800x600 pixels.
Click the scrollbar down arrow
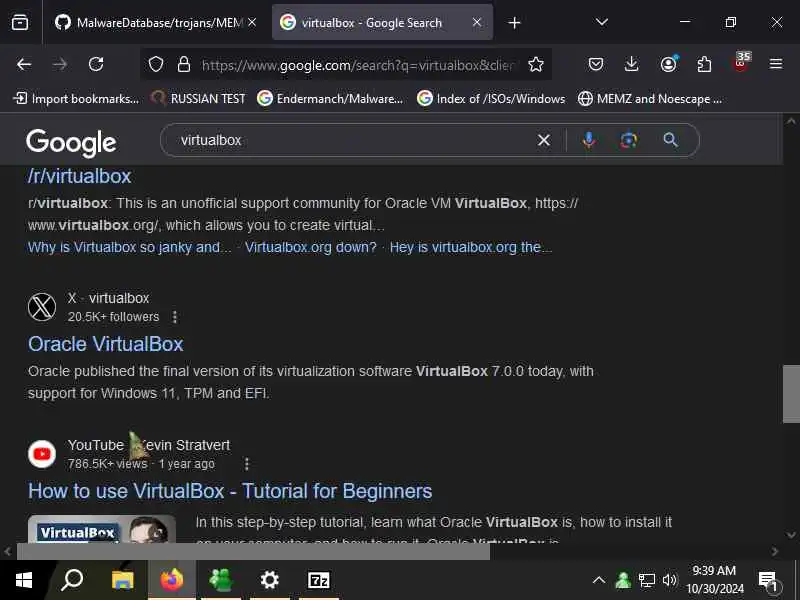pos(791,535)
